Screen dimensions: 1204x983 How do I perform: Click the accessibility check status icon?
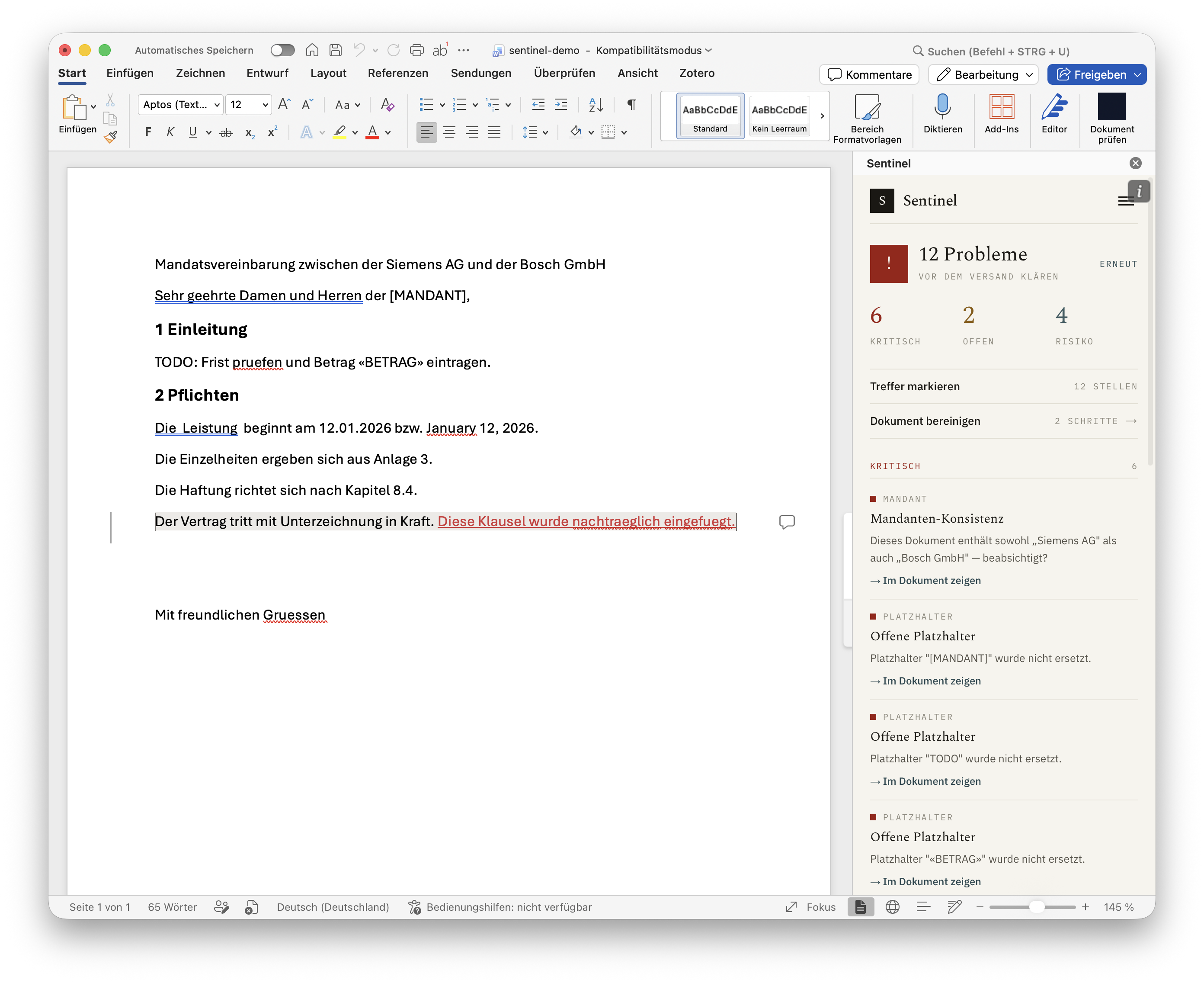415,907
